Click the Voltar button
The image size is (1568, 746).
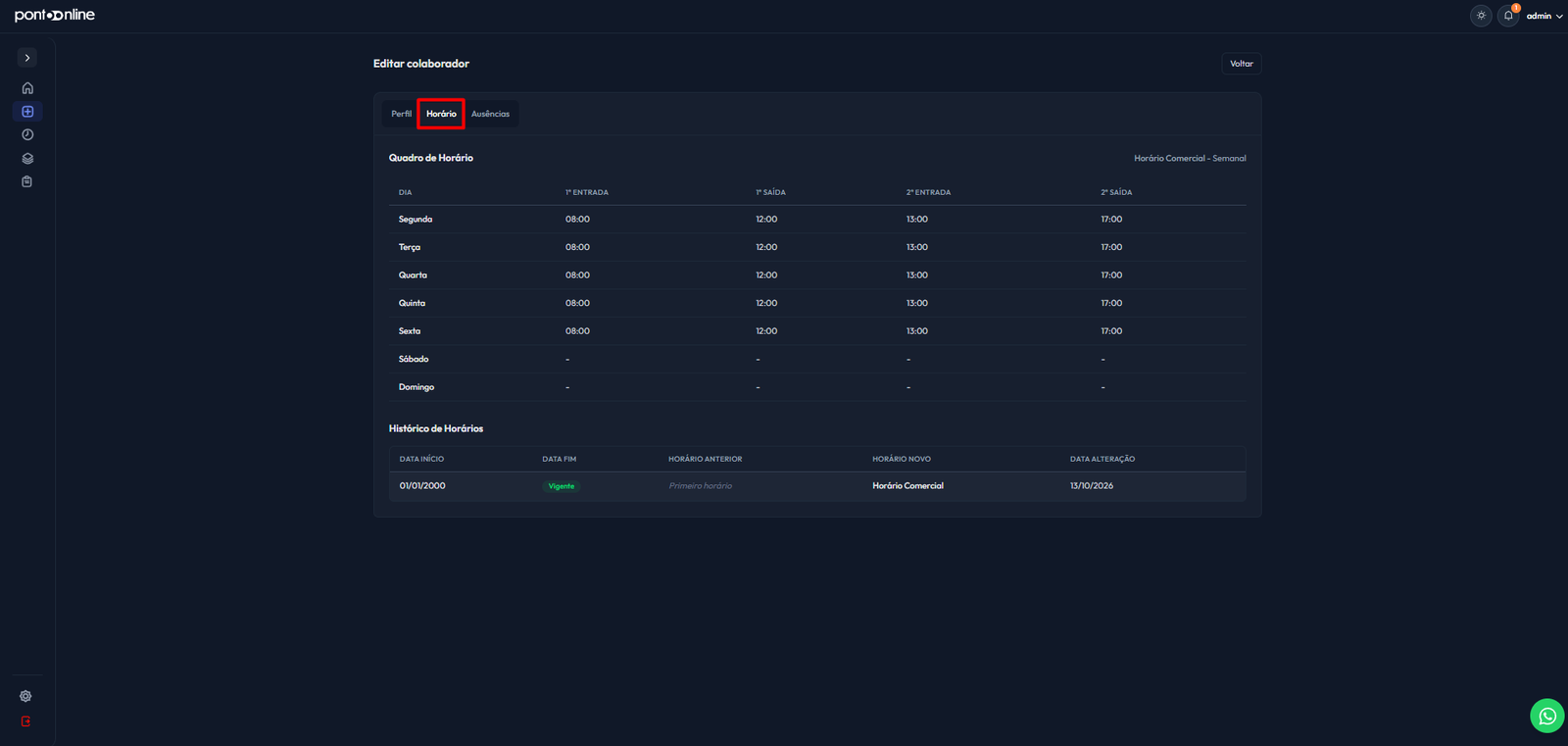1242,64
